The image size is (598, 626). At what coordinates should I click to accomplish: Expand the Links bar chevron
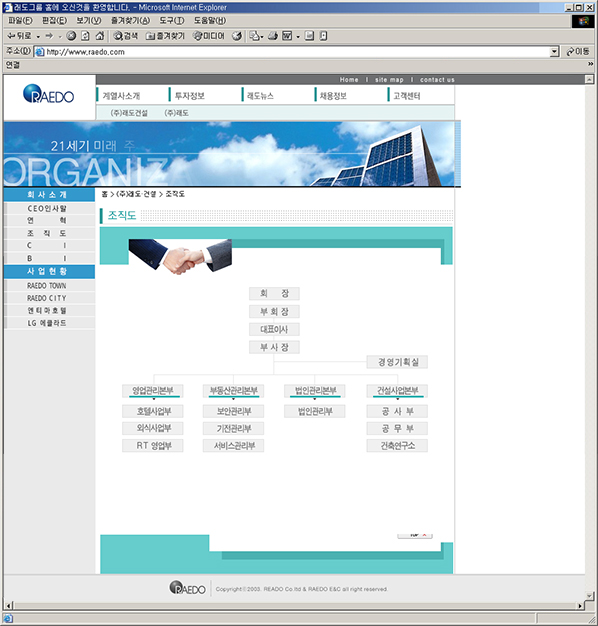click(590, 64)
